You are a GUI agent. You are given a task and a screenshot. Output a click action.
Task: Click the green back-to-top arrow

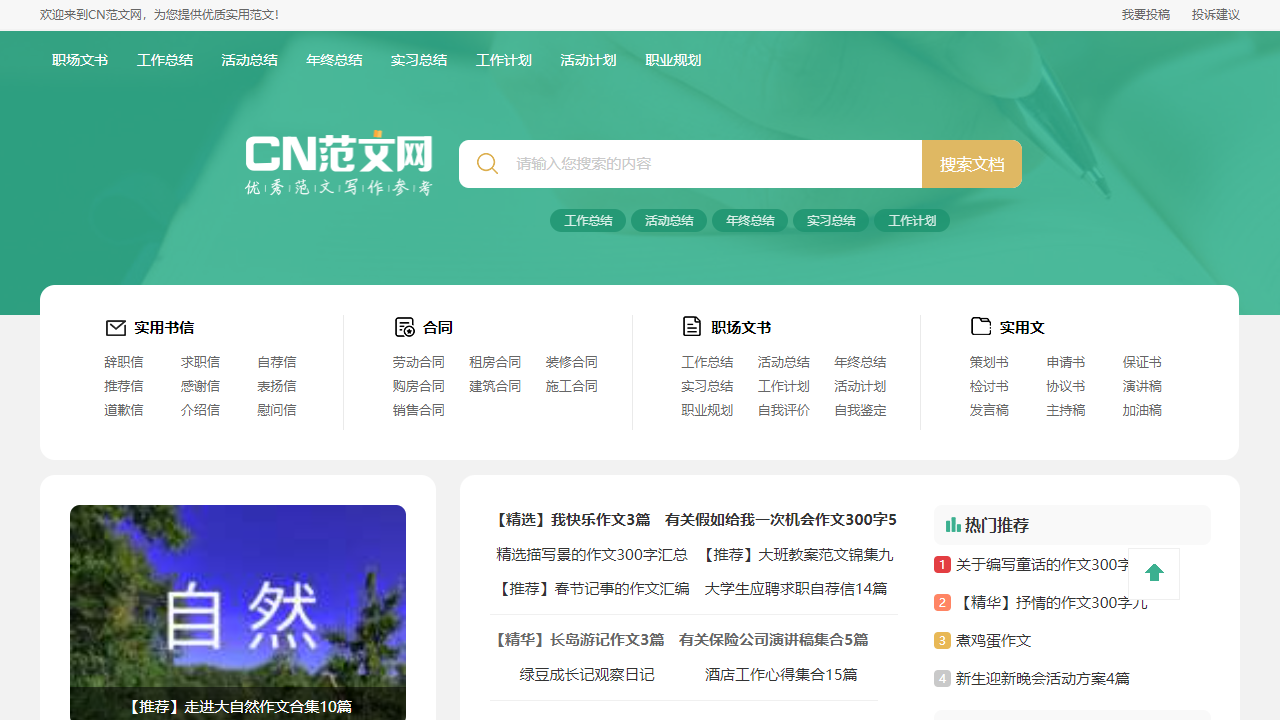click(1154, 573)
